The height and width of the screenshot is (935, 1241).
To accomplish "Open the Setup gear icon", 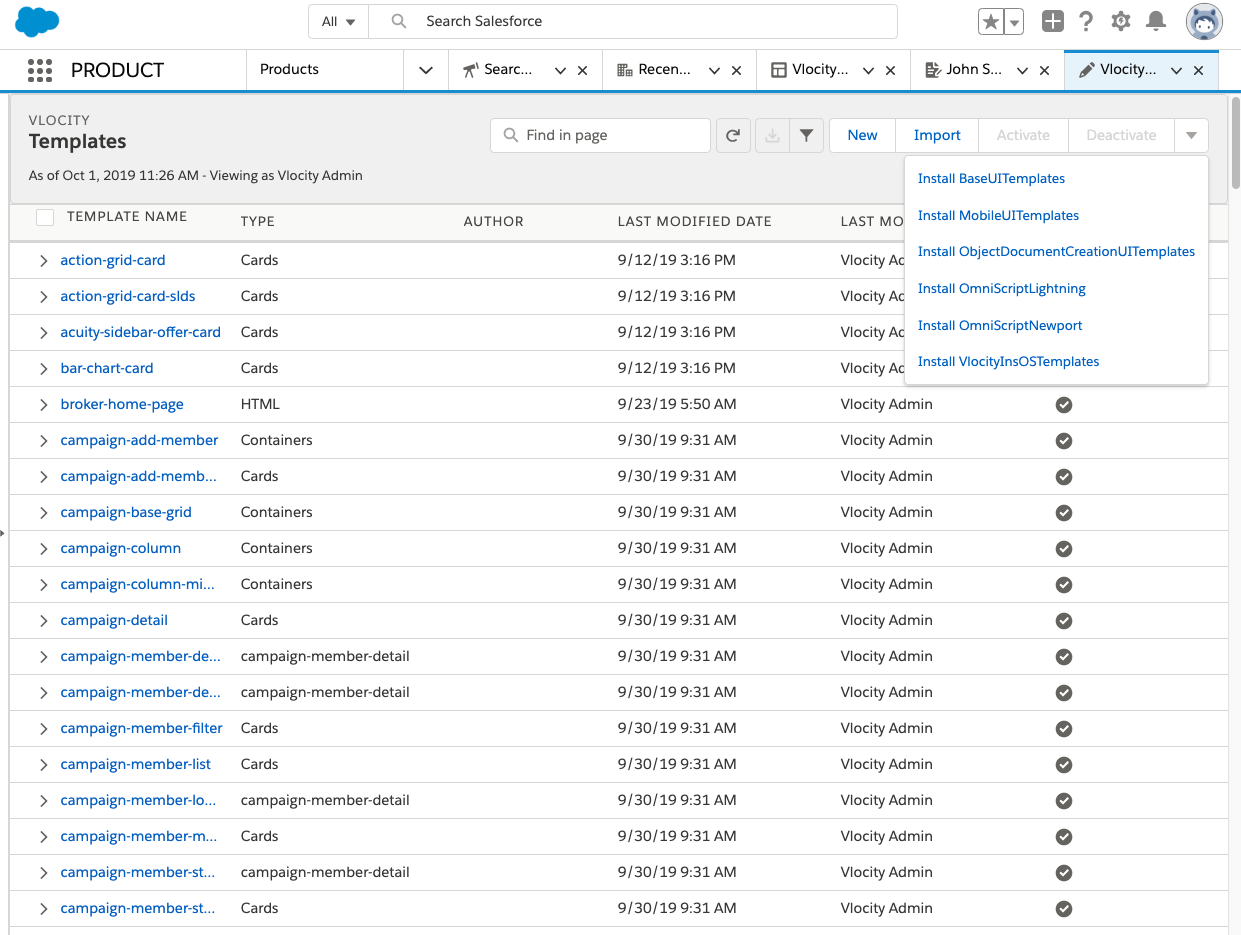I will 1121,21.
